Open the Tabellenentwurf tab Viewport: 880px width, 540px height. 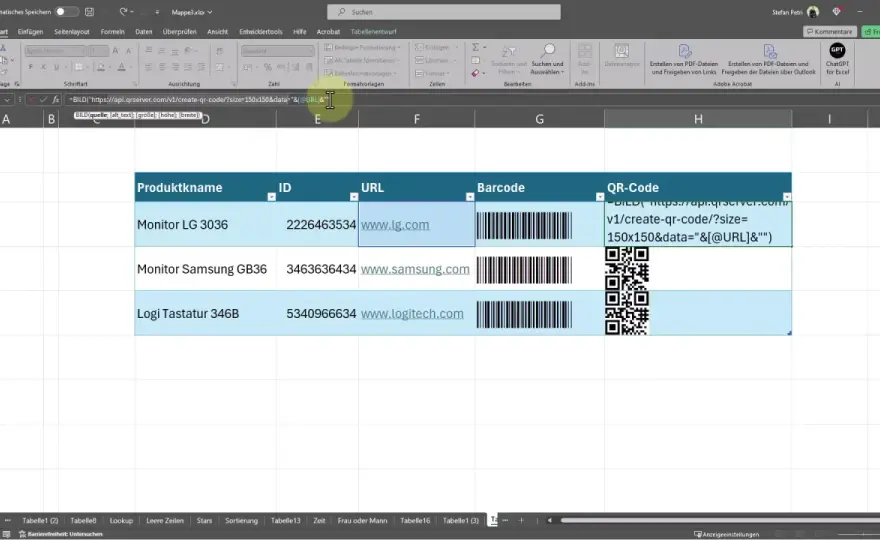(x=373, y=31)
